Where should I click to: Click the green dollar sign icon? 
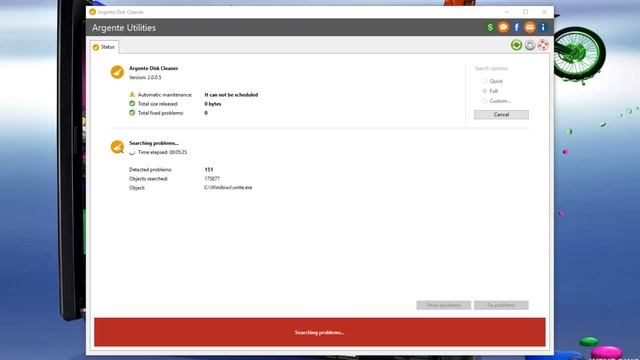(x=490, y=27)
